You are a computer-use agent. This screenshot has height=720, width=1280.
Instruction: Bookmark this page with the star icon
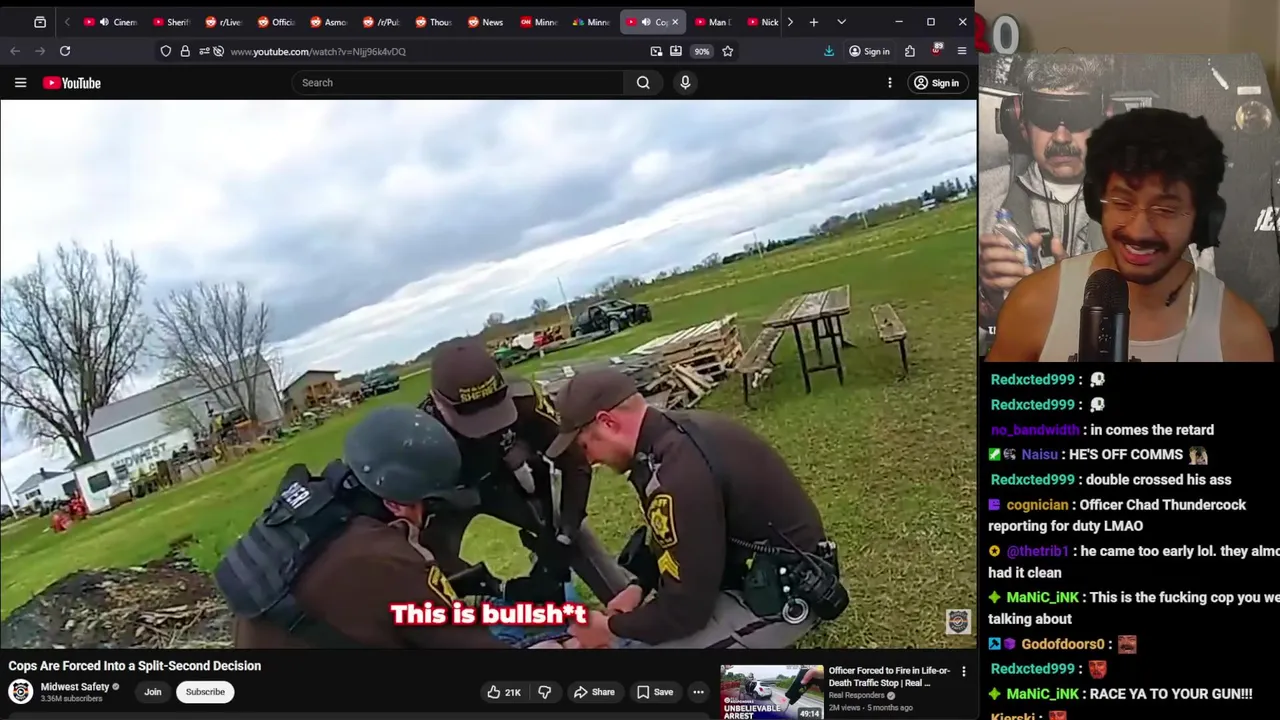(x=728, y=51)
